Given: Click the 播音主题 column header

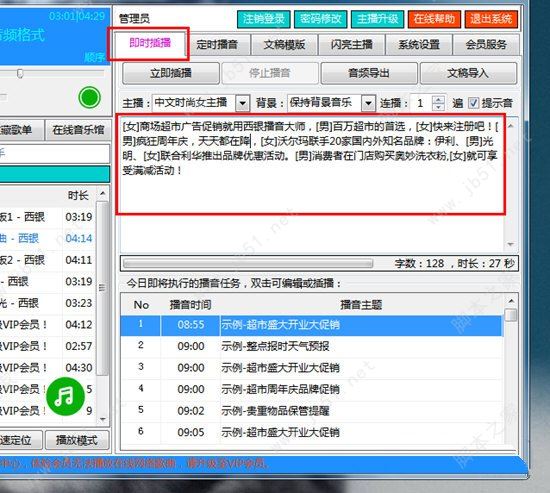Looking at the screenshot, I should tap(361, 305).
